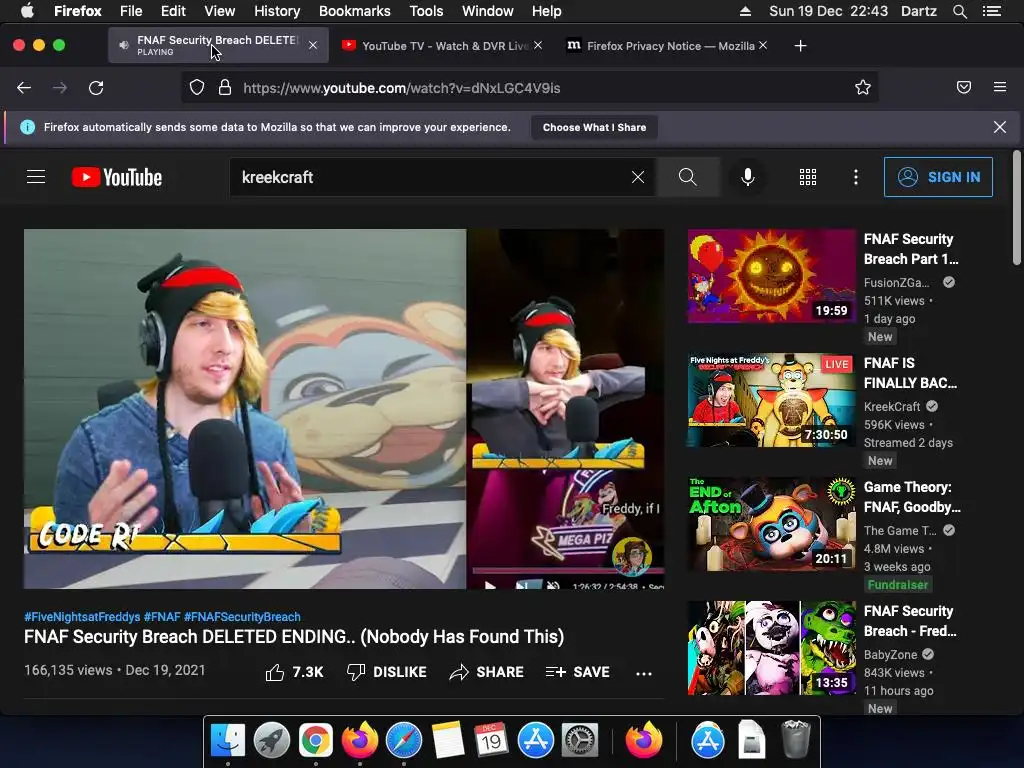1024x768 pixels.
Task: Reload the page with the refresh icon
Action: pos(96,88)
